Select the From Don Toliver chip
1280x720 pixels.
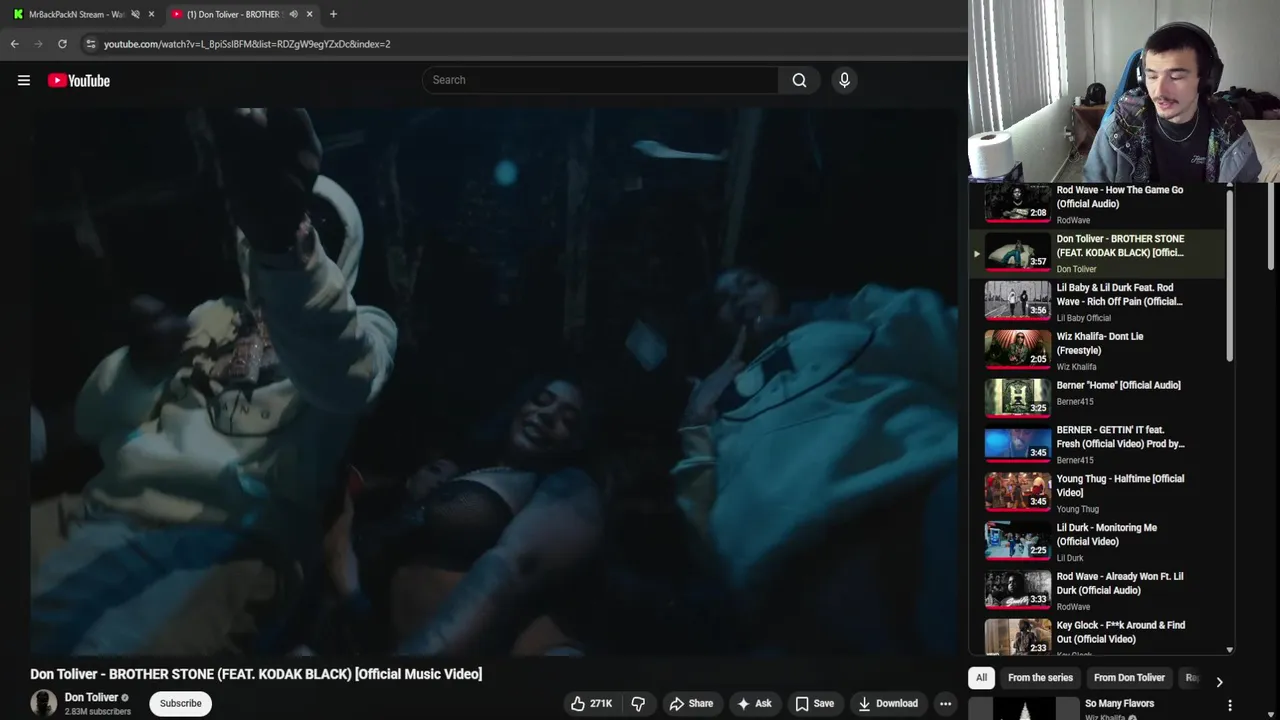click(x=1129, y=678)
